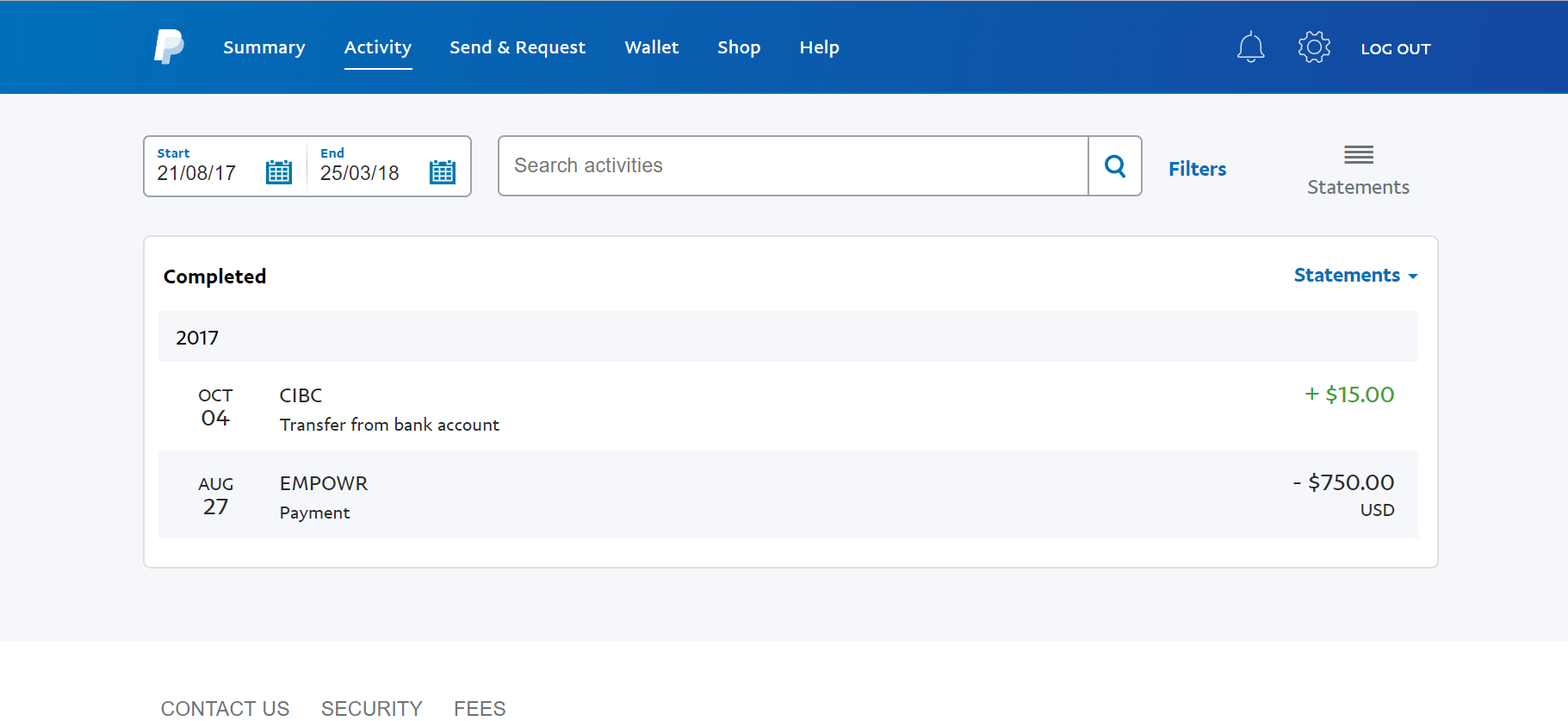Select the Activity tab

(378, 47)
